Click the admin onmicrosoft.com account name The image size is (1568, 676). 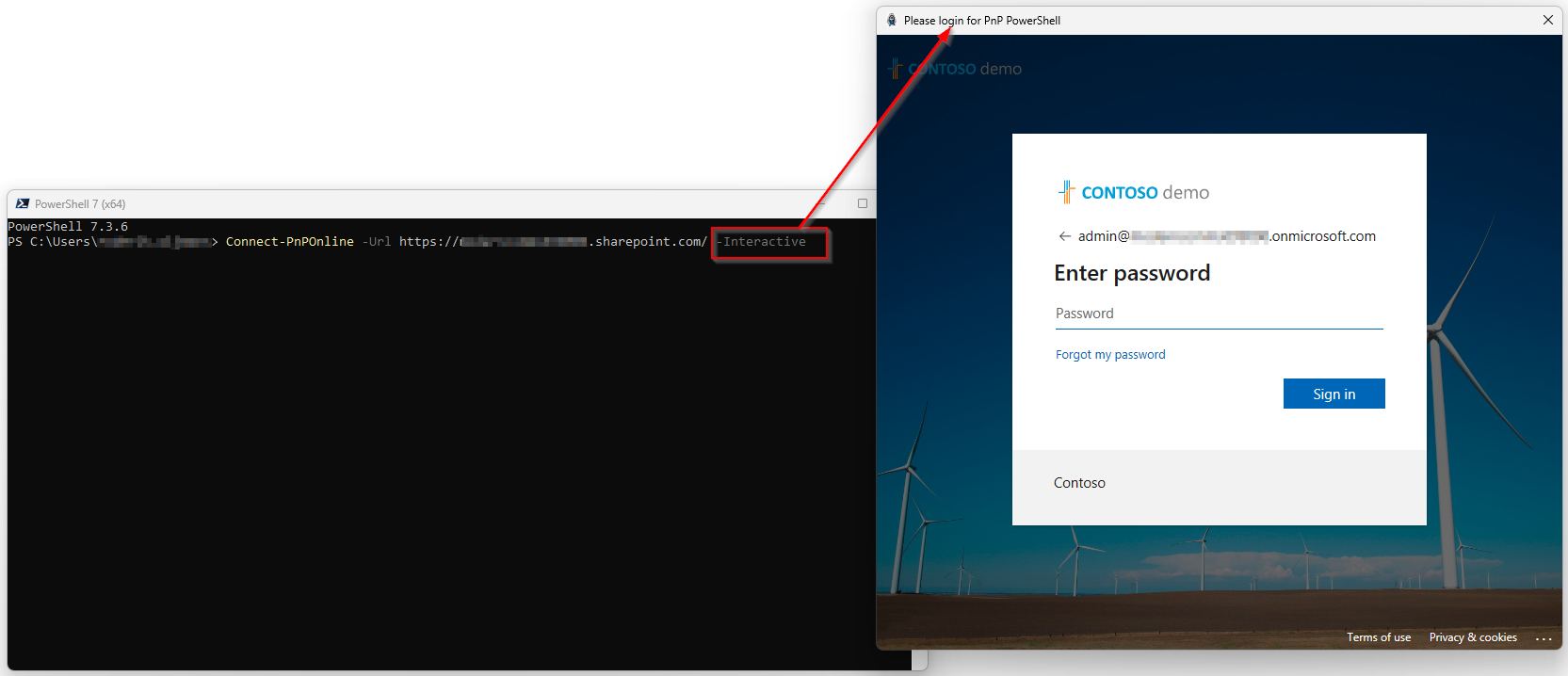click(x=1226, y=236)
